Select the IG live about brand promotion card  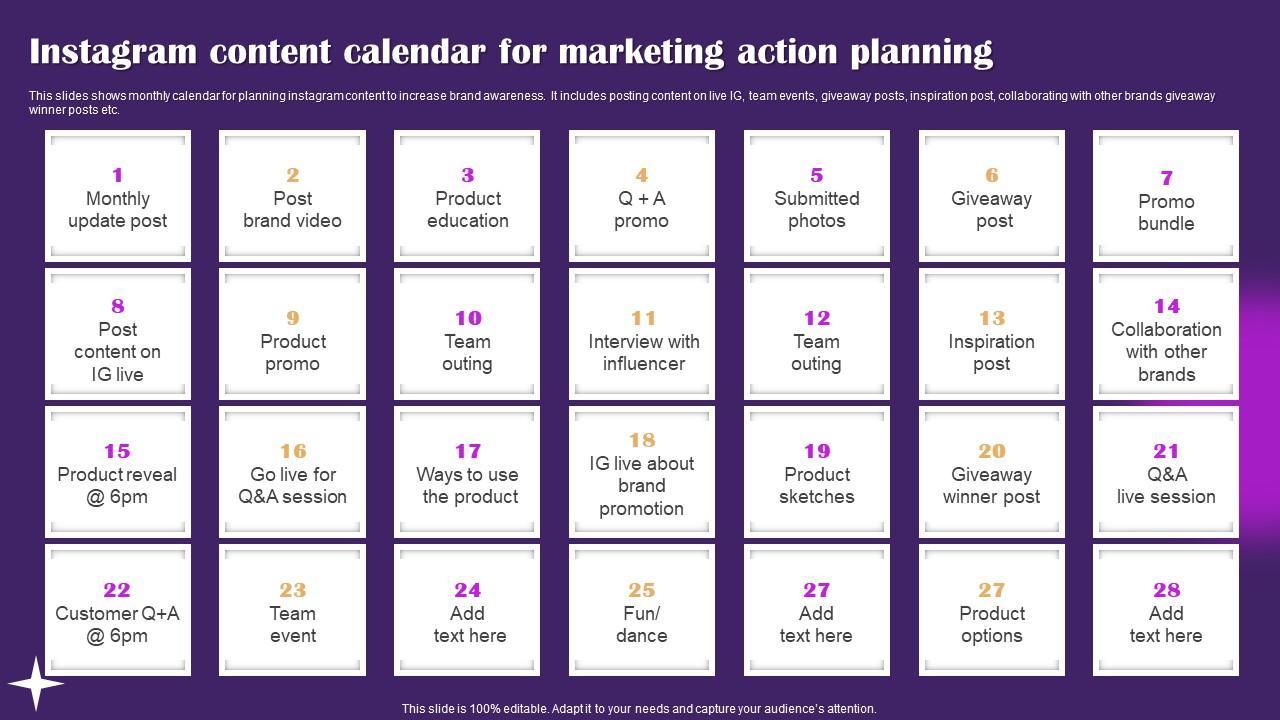(x=642, y=473)
